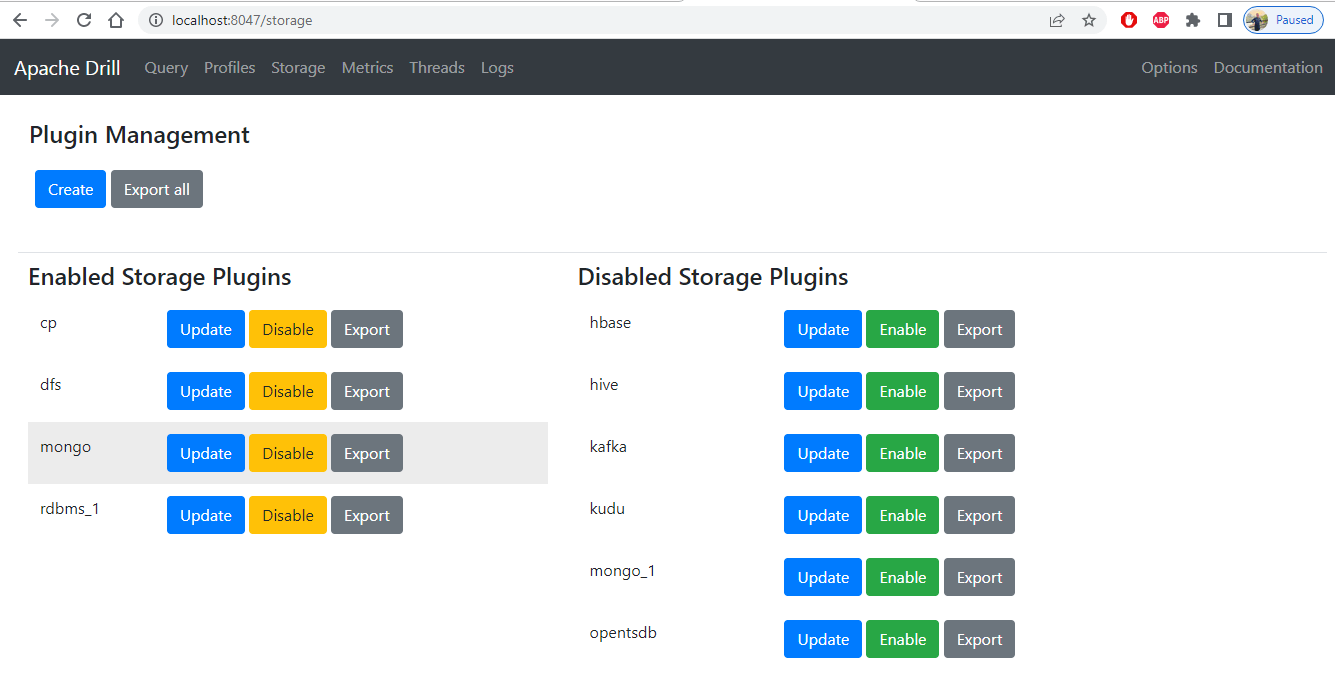
Task: Click Export all plugins button
Action: [x=157, y=189]
